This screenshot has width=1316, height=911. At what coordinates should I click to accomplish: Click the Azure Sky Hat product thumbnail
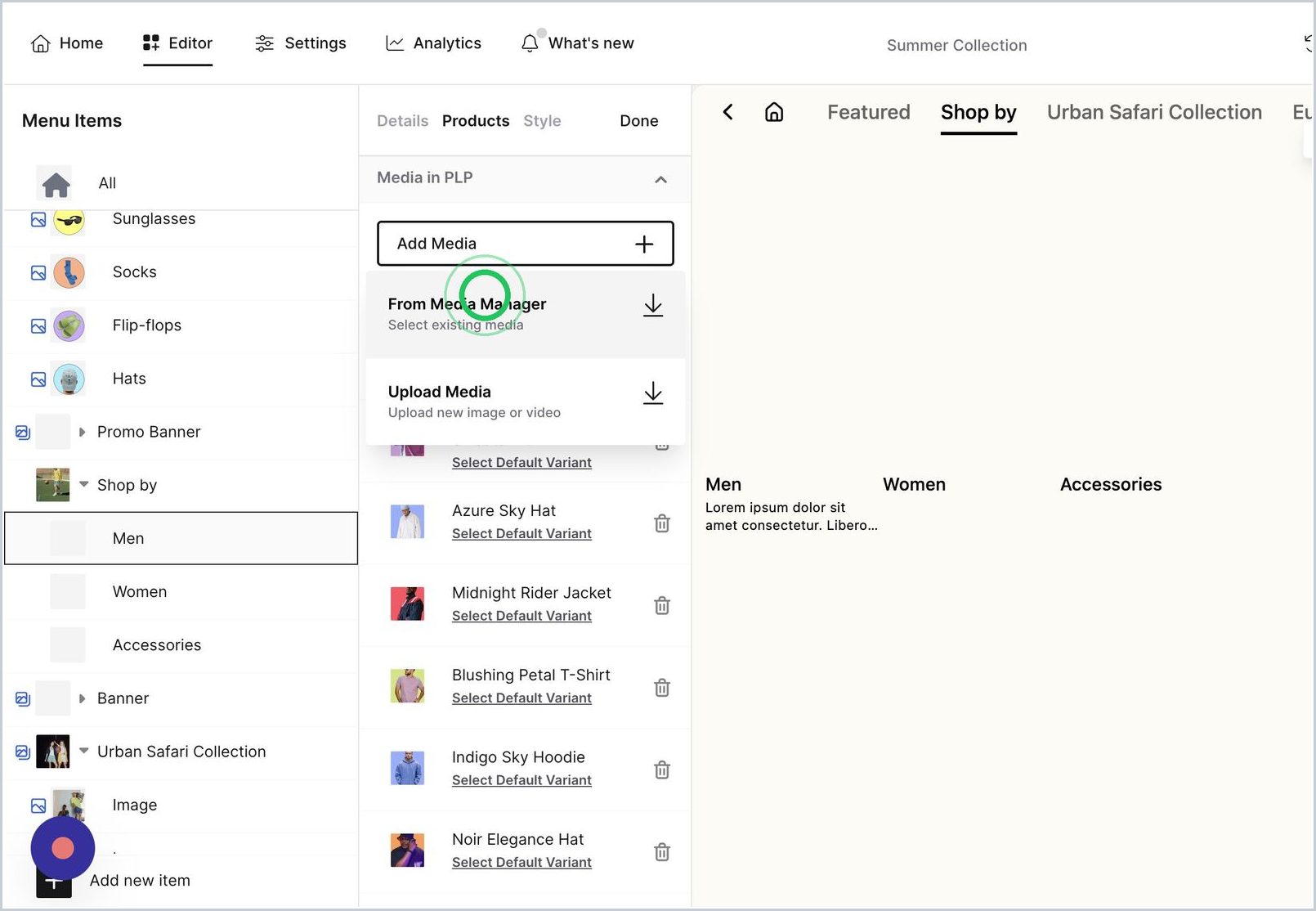tap(407, 522)
